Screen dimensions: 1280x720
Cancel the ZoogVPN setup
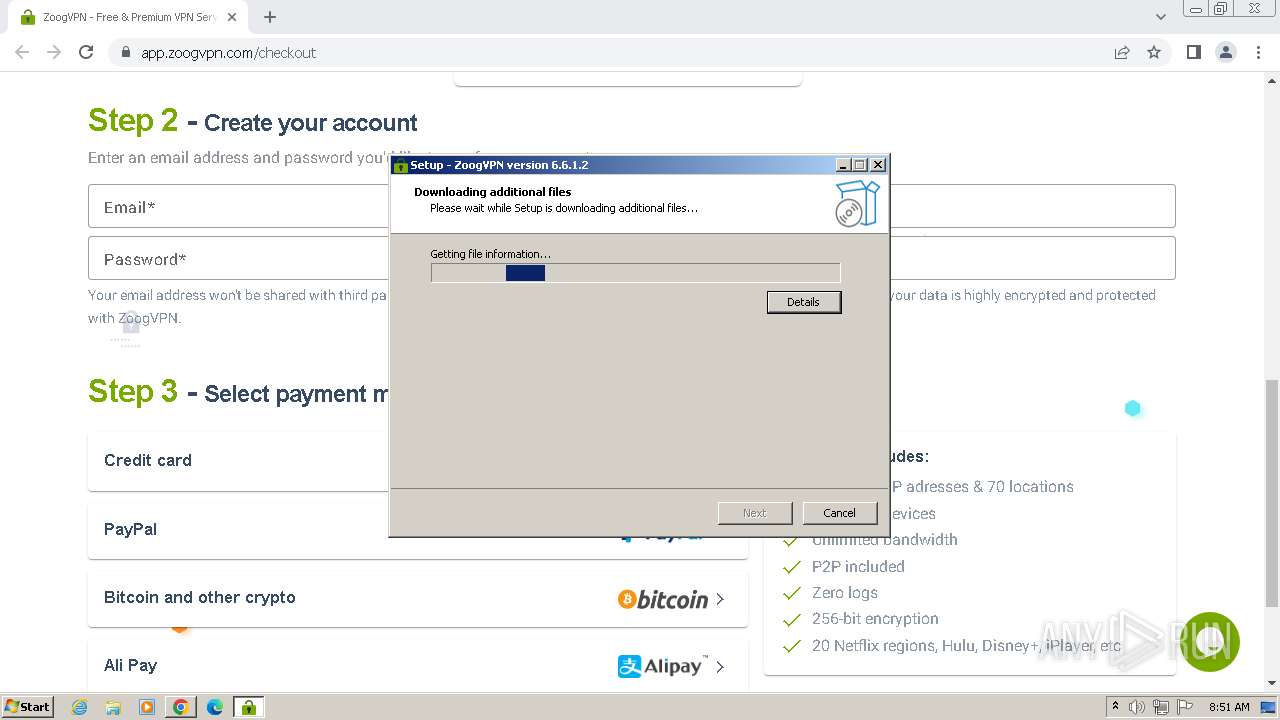pyautogui.click(x=839, y=513)
